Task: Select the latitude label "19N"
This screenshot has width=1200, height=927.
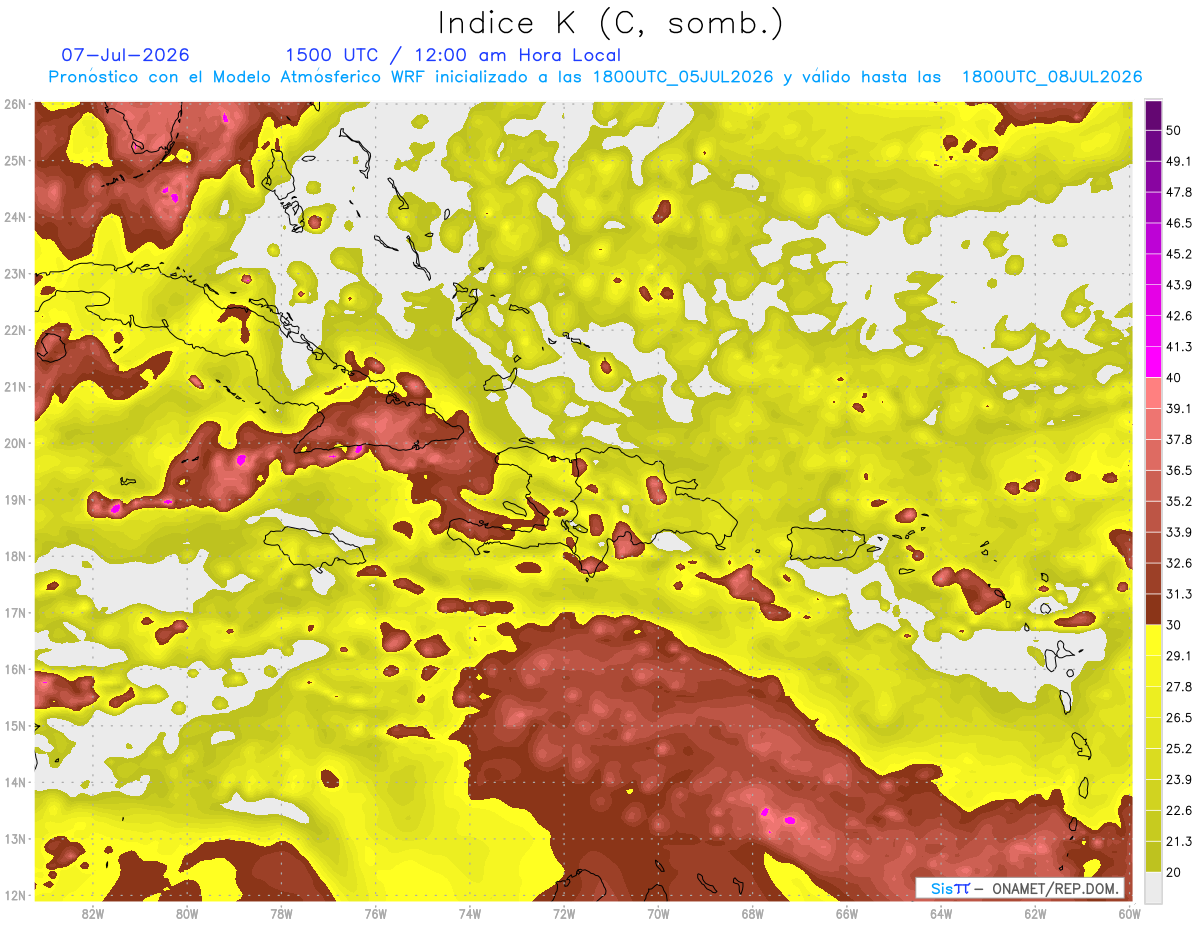Action: [x=14, y=500]
